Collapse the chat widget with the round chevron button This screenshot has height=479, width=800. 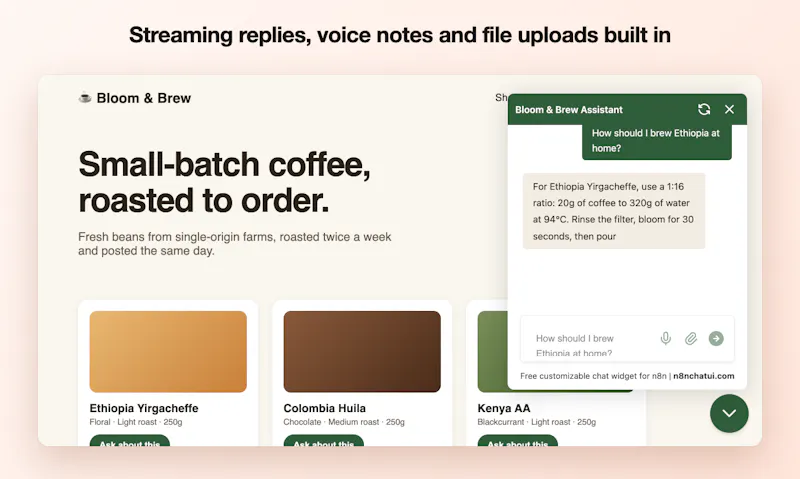pyautogui.click(x=729, y=413)
